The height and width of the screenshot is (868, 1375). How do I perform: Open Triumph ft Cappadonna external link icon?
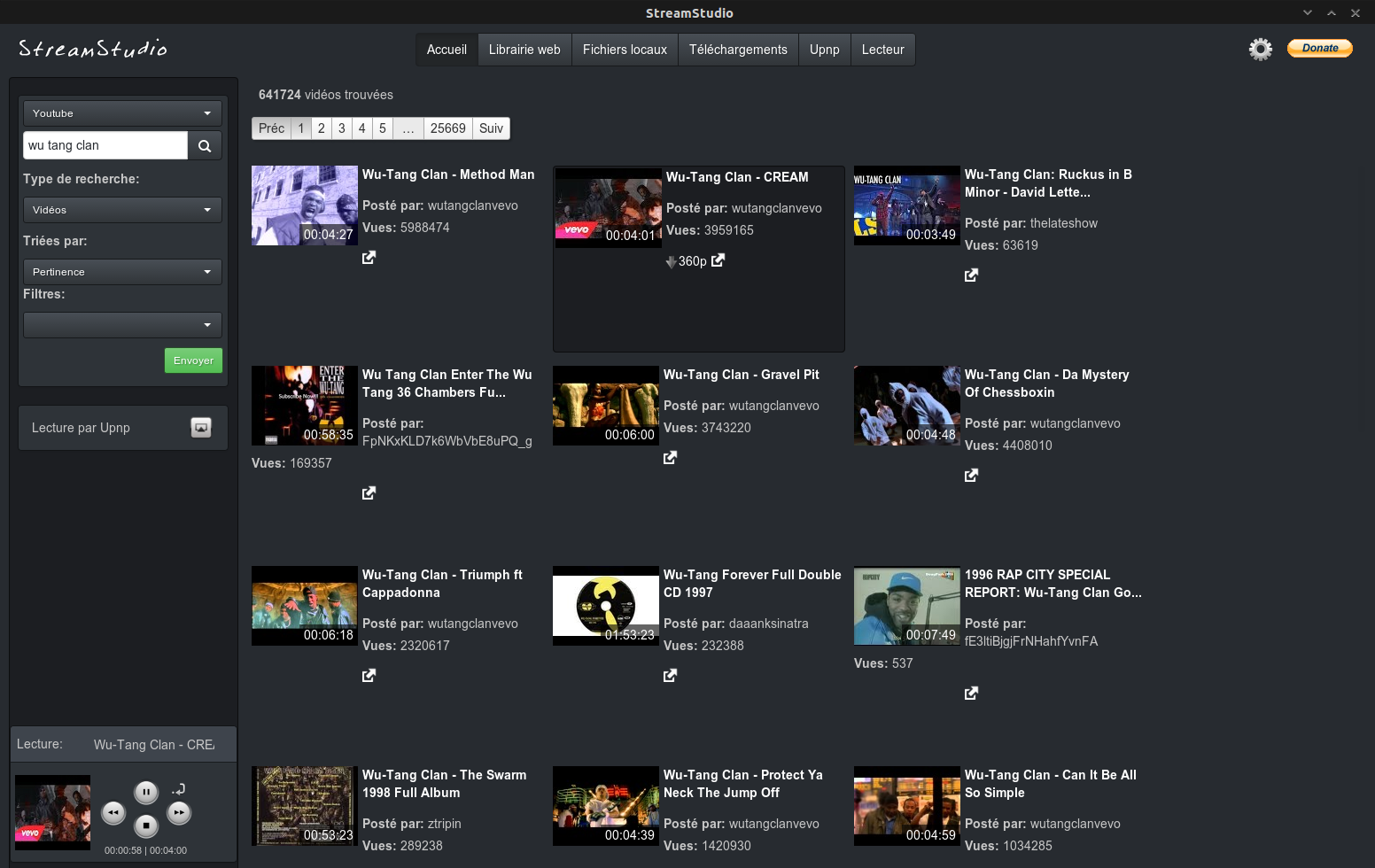tap(369, 676)
